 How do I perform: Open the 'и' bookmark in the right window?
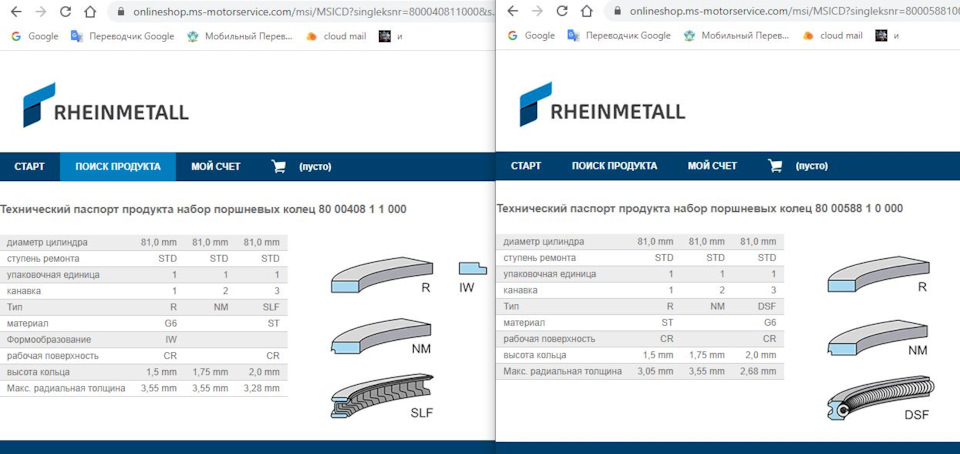tap(887, 35)
